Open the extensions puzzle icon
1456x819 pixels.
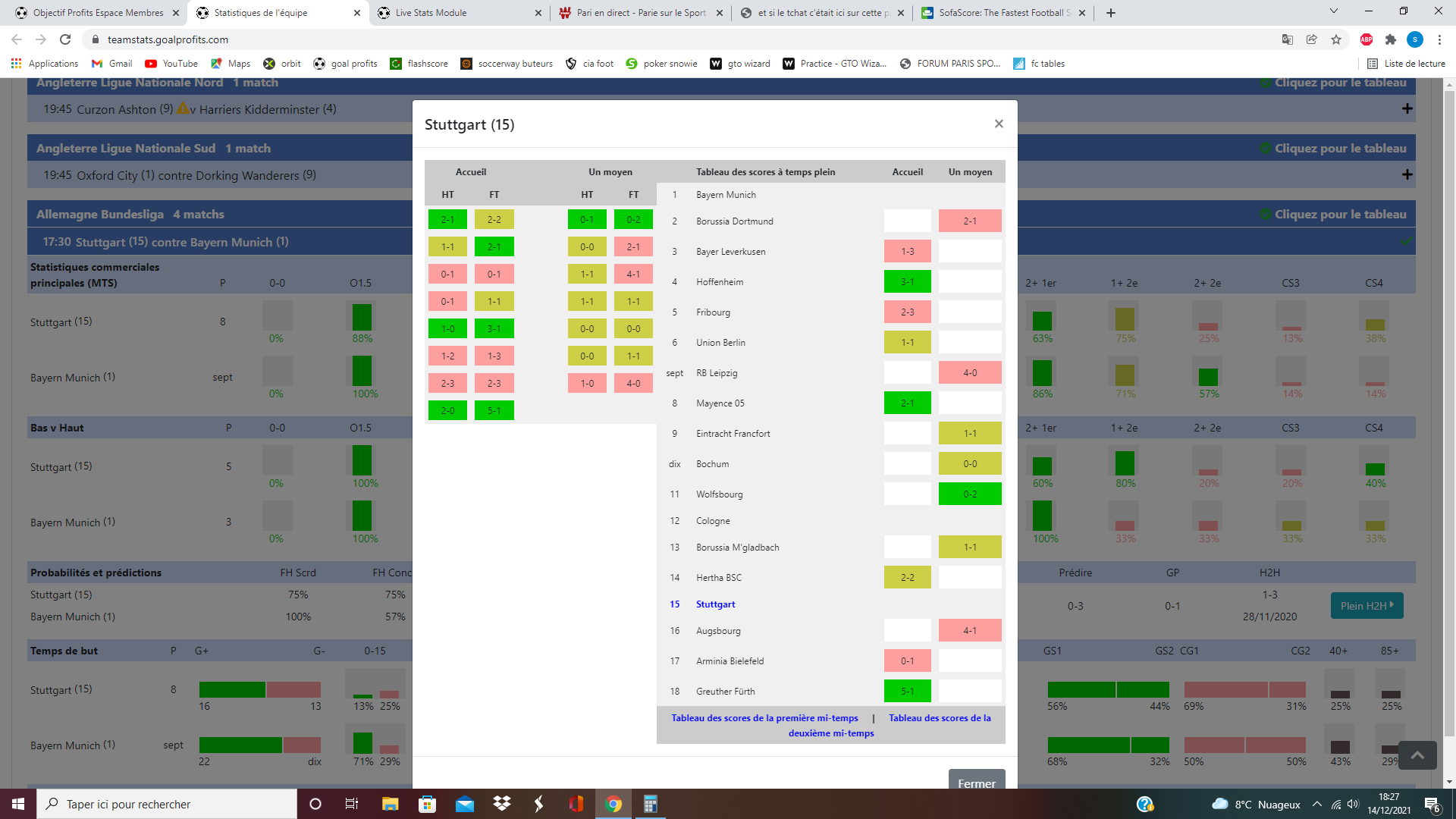coord(1391,39)
